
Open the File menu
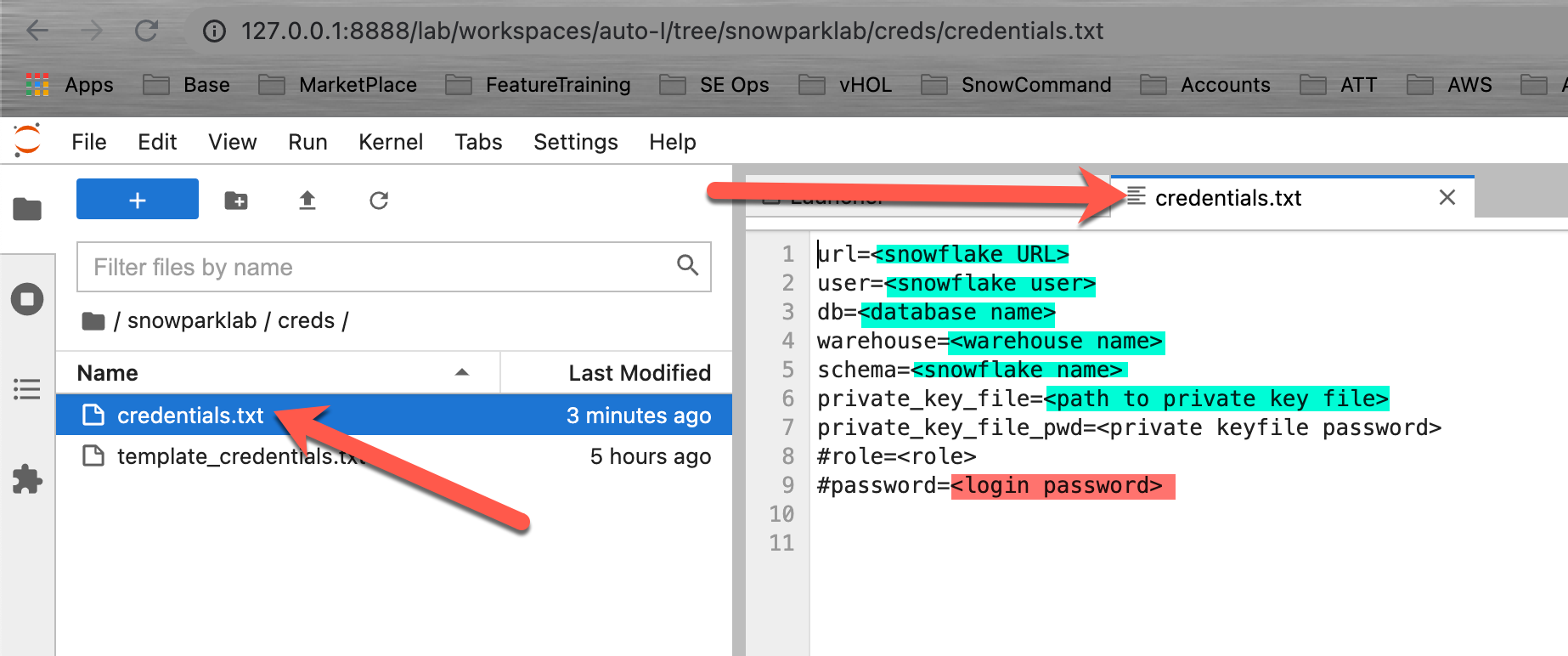point(89,142)
